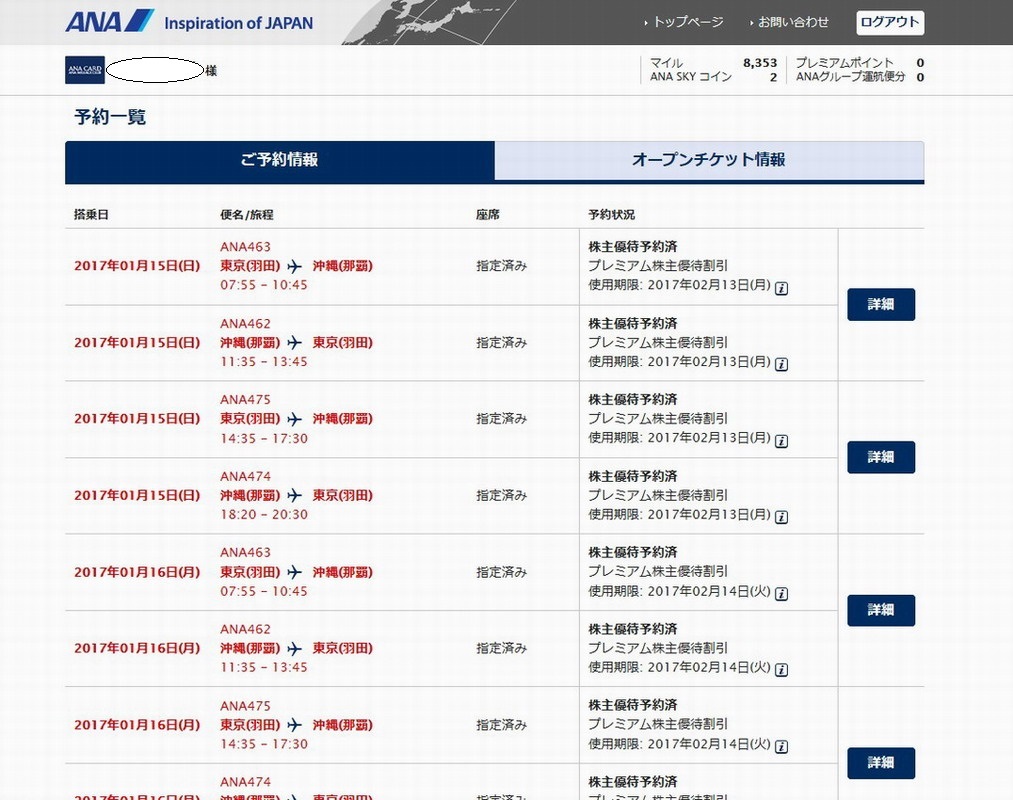Image resolution: width=1013 pixels, height=800 pixels.
Task: Click the プレミアムポイント label
Action: [x=844, y=63]
